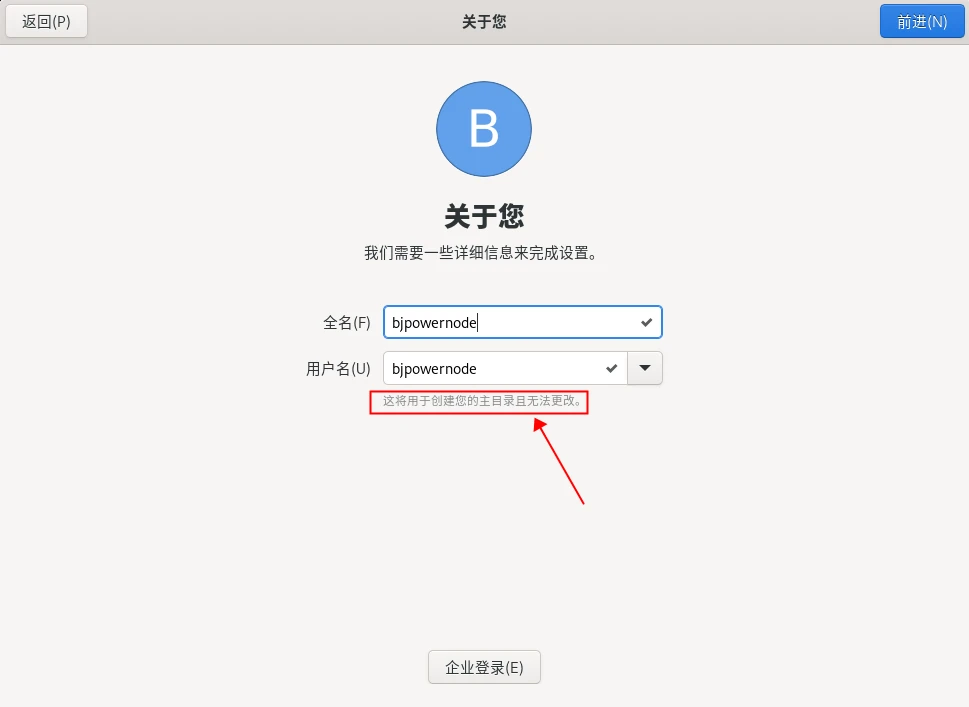Place the cursor after bjpowernode in the full name field
969x707 pixels.
click(478, 323)
